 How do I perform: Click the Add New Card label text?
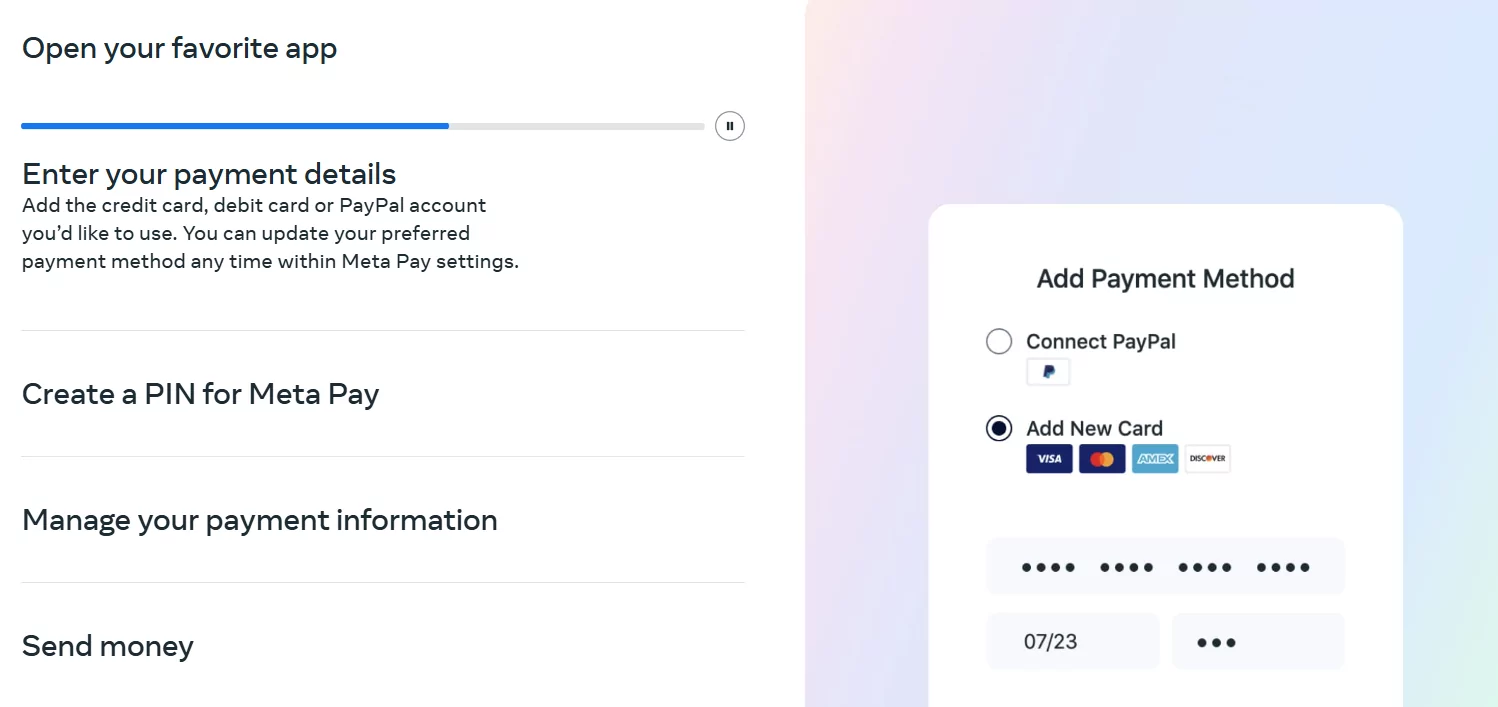1094,428
